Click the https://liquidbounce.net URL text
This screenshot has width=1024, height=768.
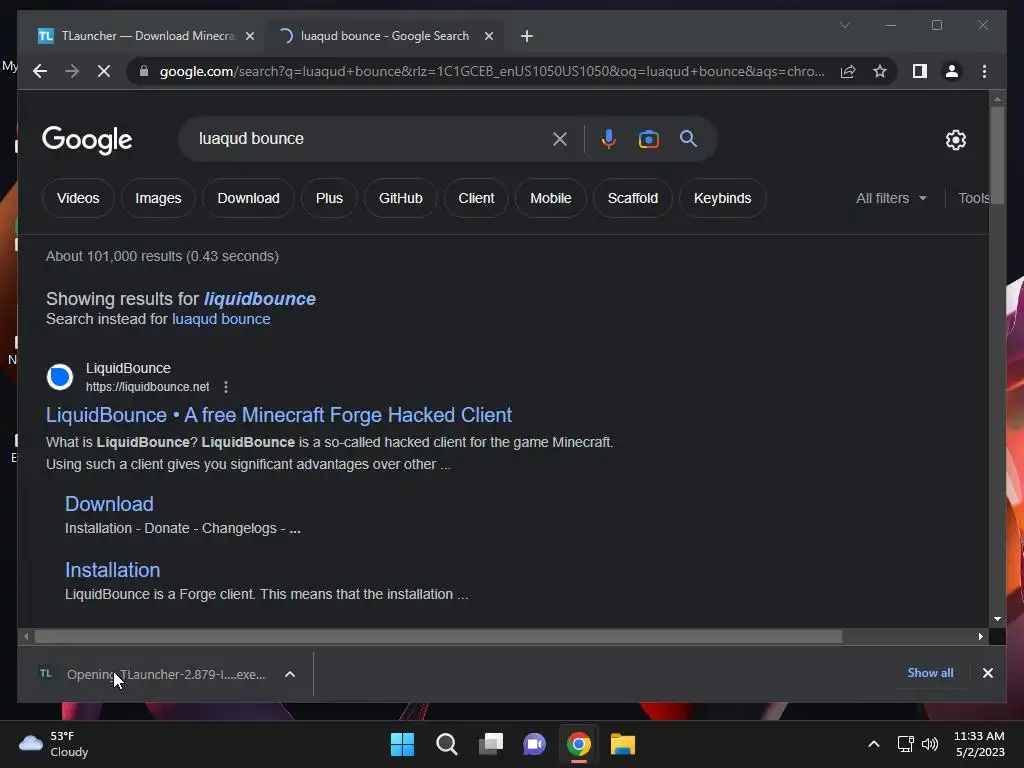148,387
